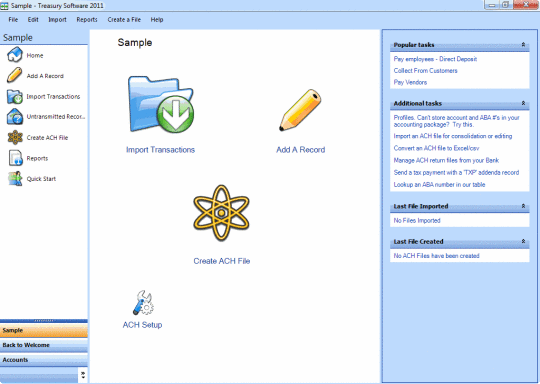
Task: Click No Files Imported text
Action: (x=417, y=220)
